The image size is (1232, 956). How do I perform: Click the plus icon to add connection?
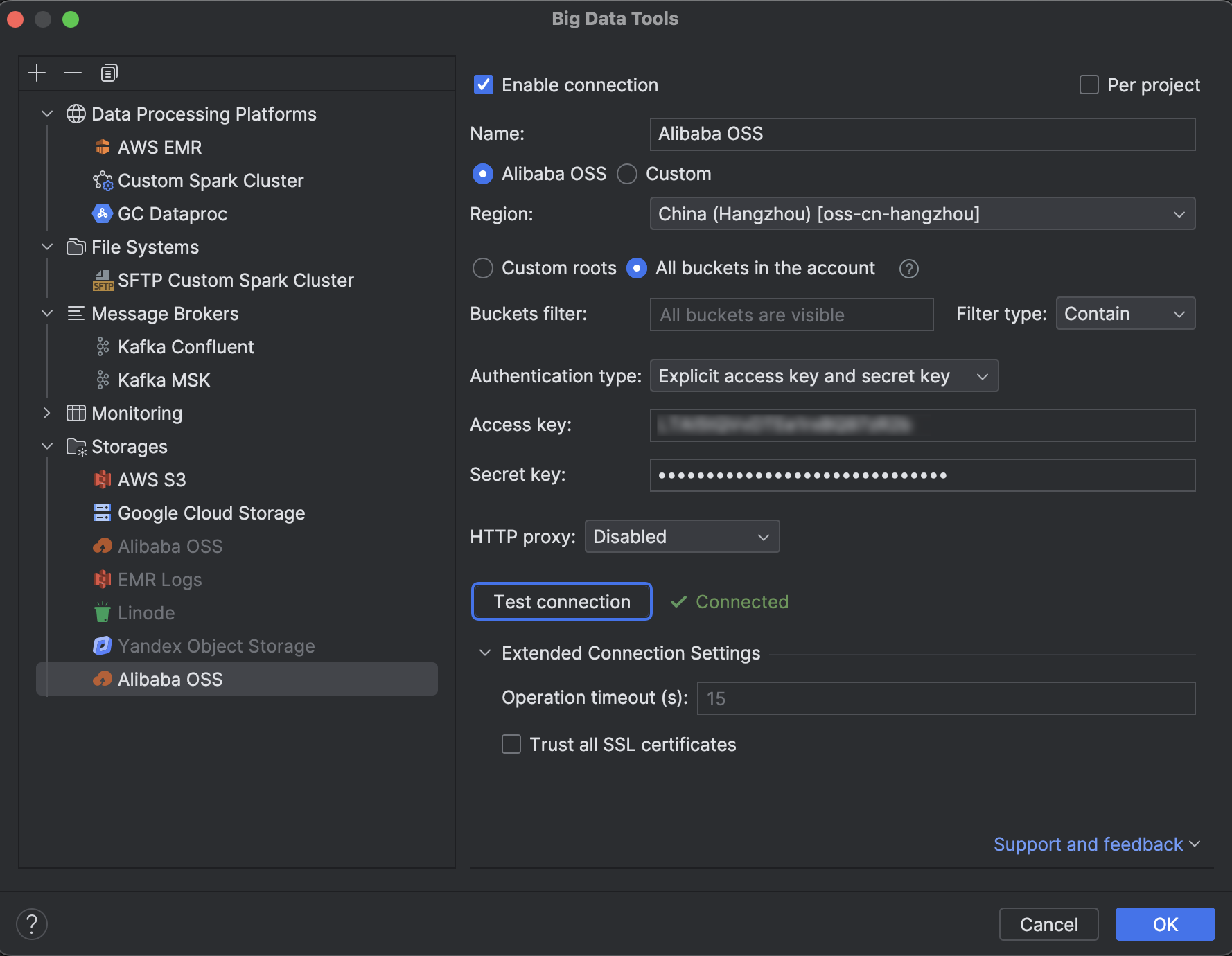pyautogui.click(x=37, y=73)
